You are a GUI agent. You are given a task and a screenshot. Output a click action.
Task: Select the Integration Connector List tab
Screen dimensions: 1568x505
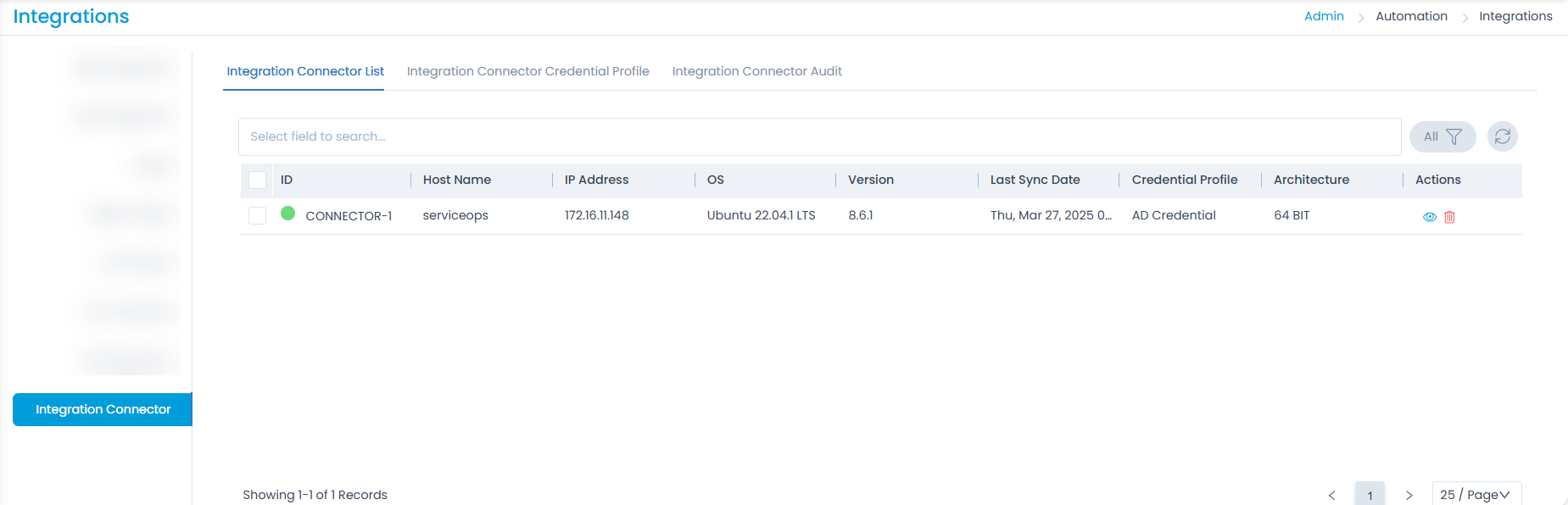(305, 71)
